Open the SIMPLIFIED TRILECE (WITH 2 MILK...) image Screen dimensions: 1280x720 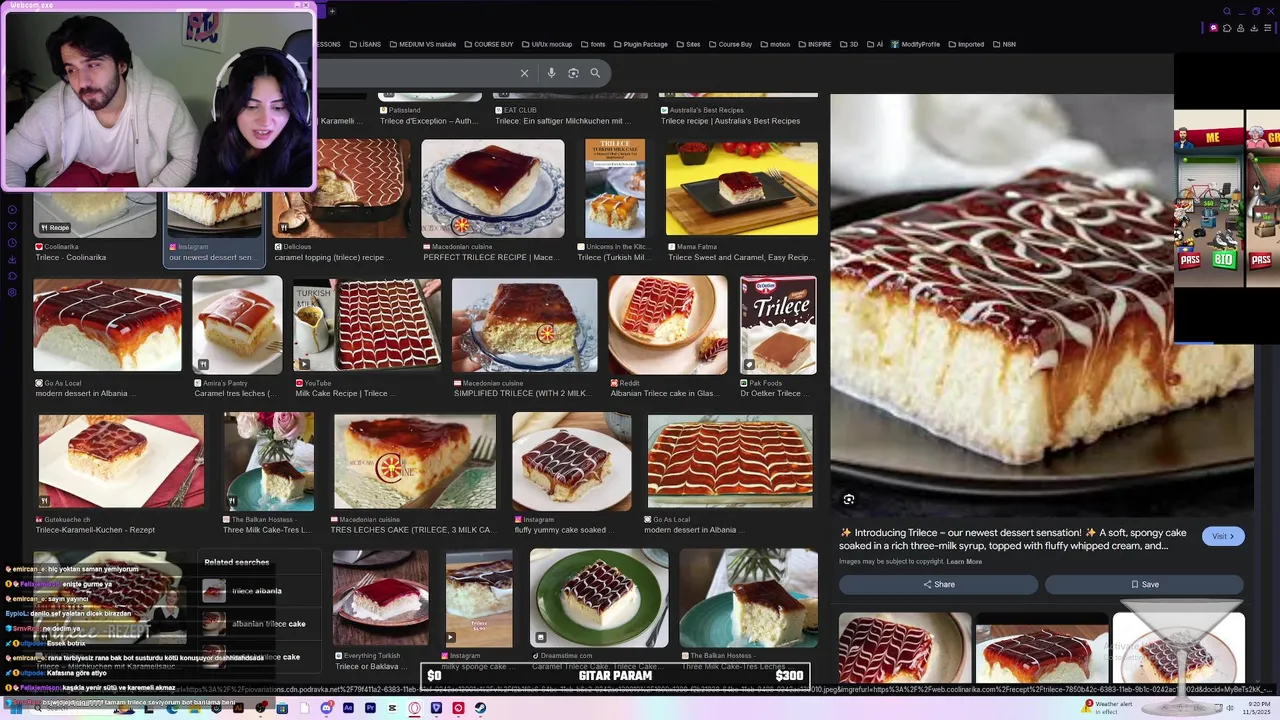pos(524,326)
